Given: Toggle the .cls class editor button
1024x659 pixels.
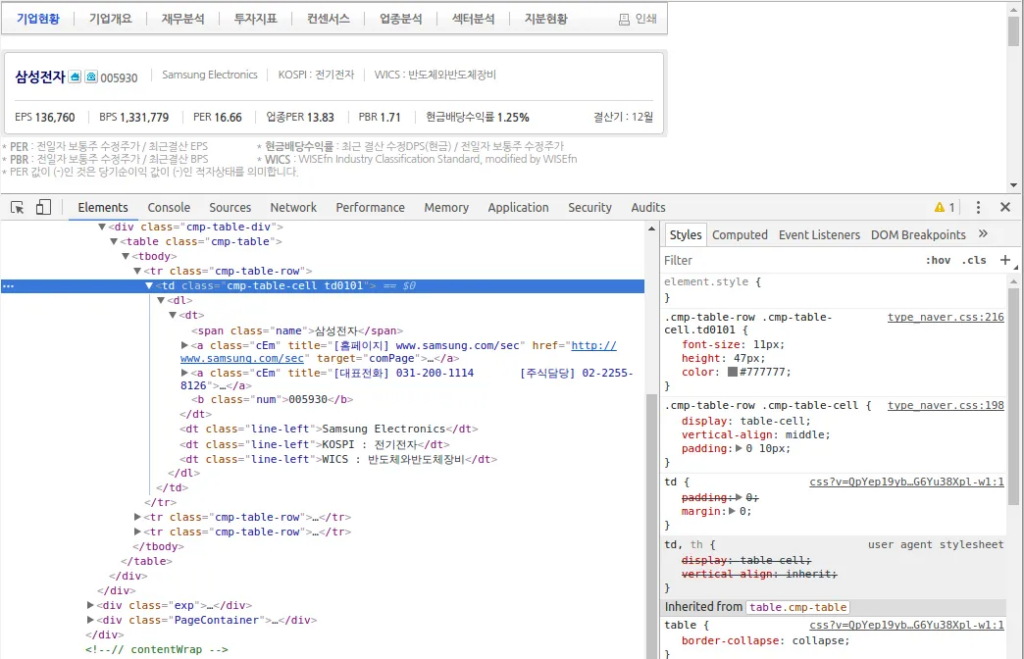Looking at the screenshot, I should 974,260.
